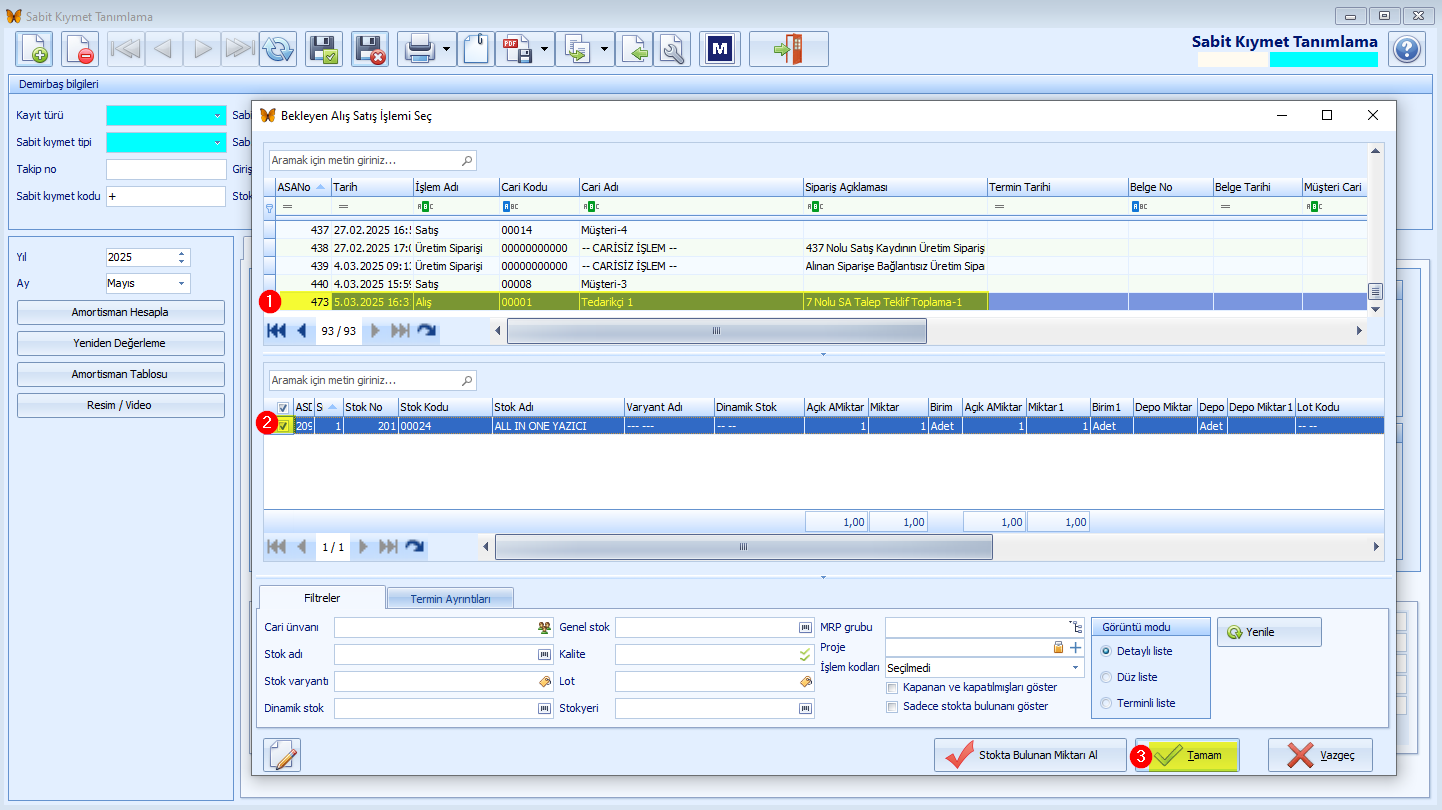This screenshot has width=1442, height=810.
Task: Click the plus icon in Proje field
Action: click(1076, 648)
